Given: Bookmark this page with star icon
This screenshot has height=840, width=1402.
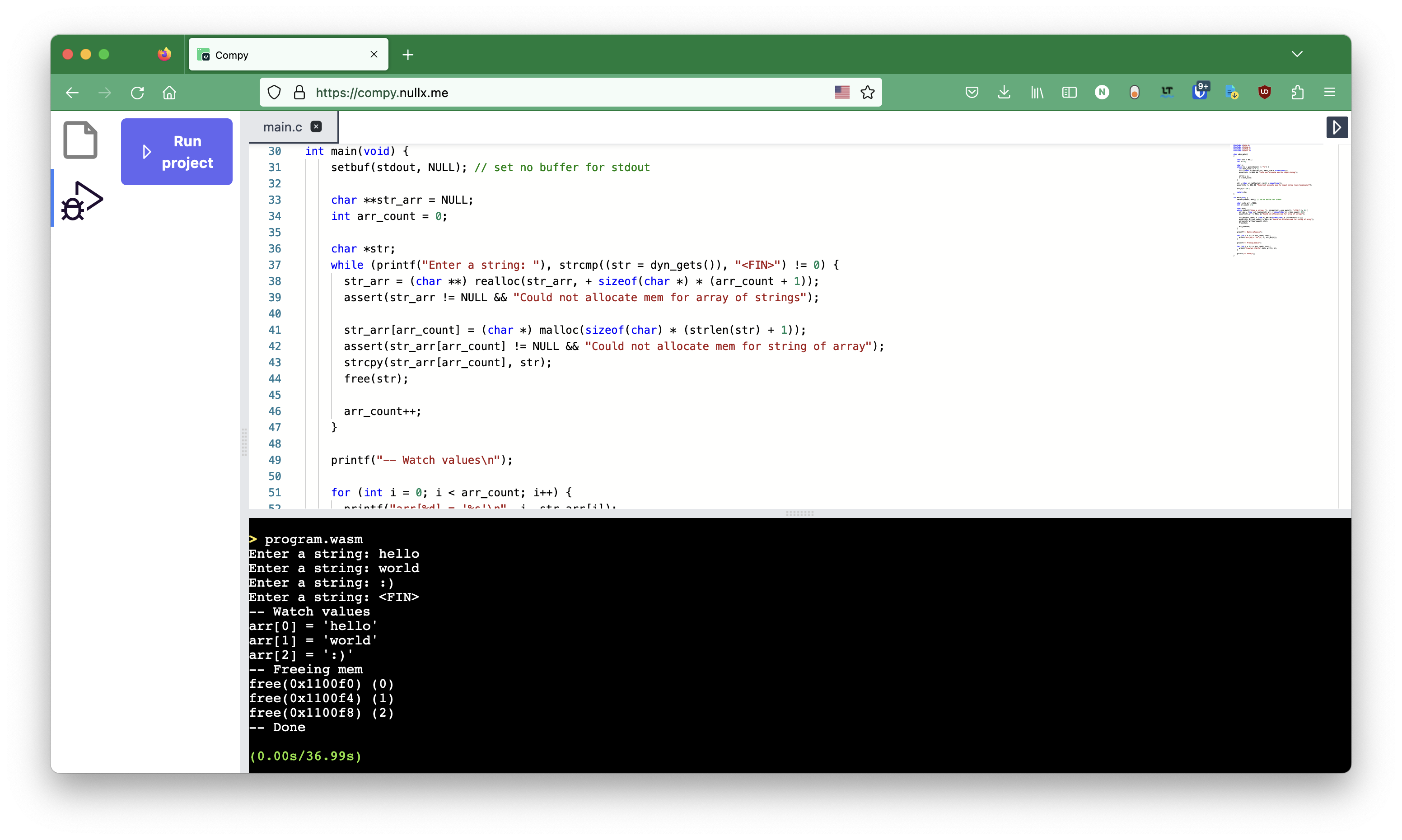Looking at the screenshot, I should [x=867, y=92].
